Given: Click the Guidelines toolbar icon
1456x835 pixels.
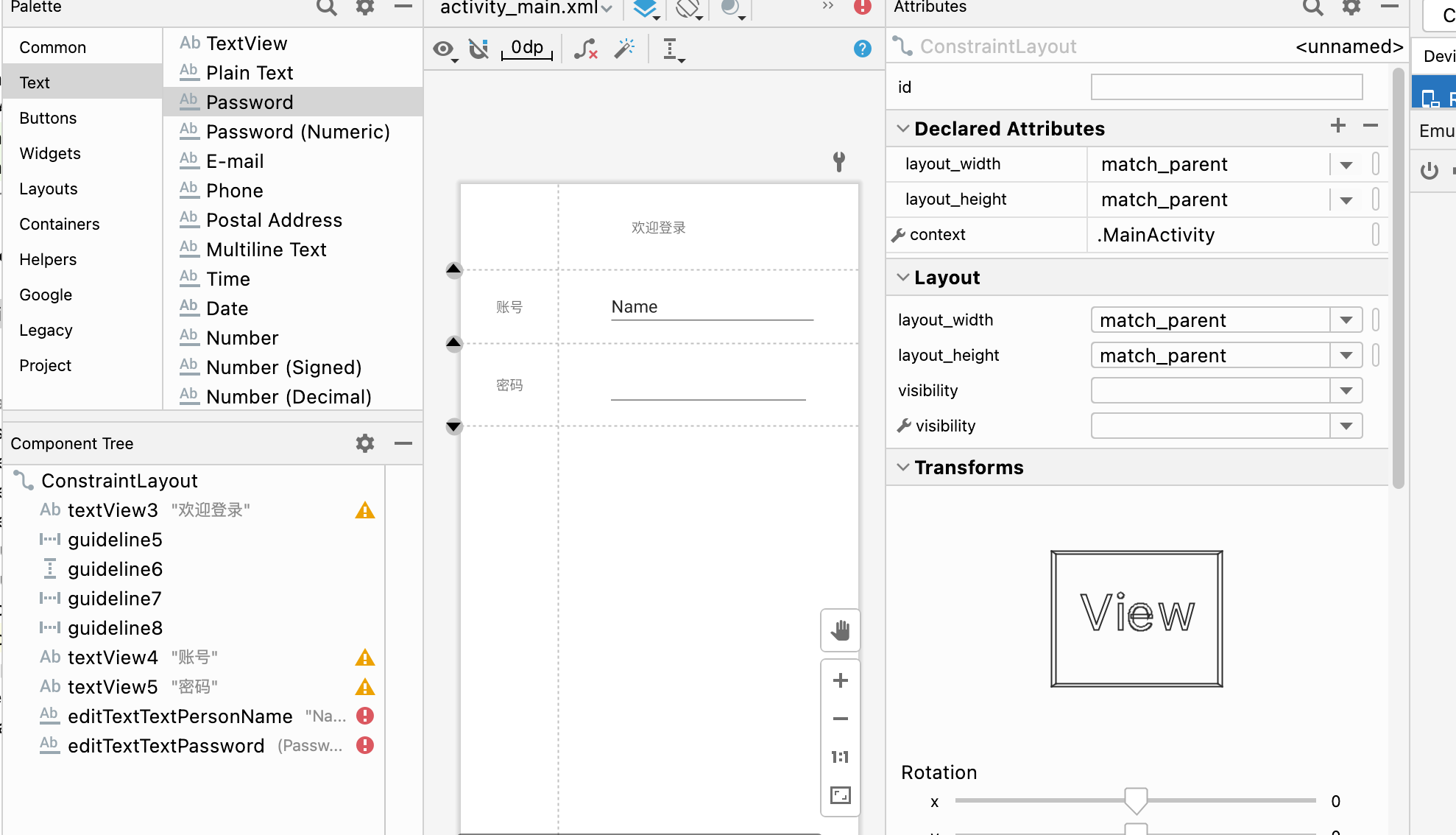Looking at the screenshot, I should click(671, 49).
